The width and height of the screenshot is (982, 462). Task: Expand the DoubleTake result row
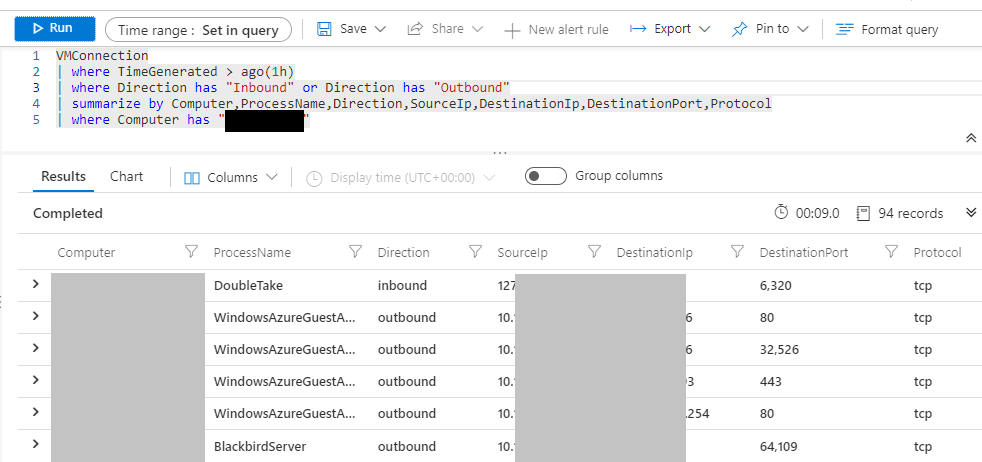(x=36, y=285)
